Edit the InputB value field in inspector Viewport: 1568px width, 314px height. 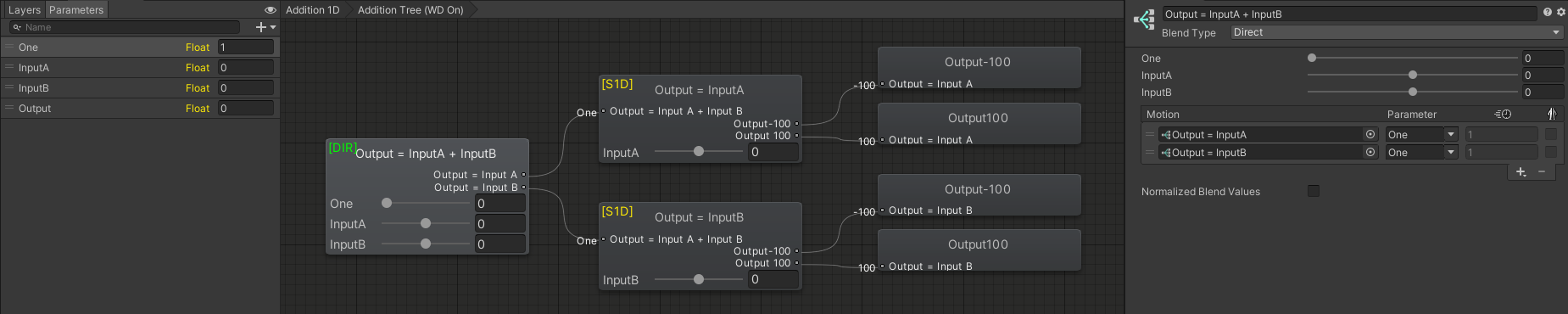click(1543, 92)
